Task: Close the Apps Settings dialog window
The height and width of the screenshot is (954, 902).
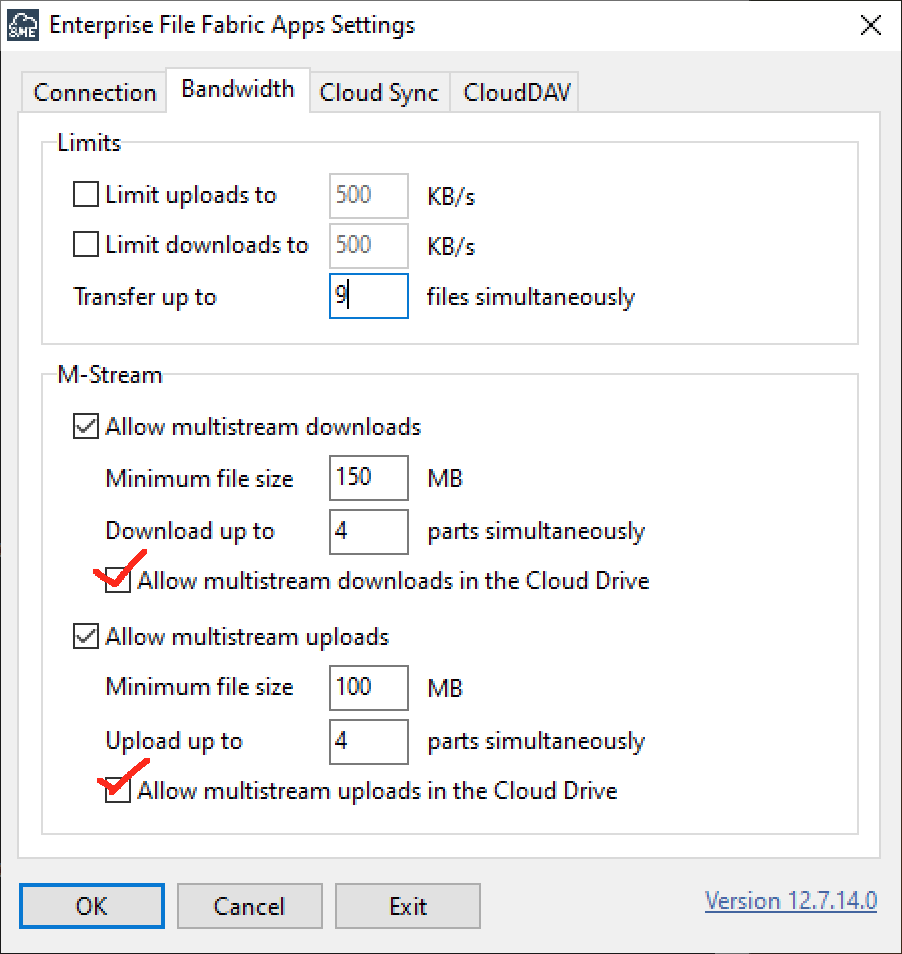Action: click(868, 25)
